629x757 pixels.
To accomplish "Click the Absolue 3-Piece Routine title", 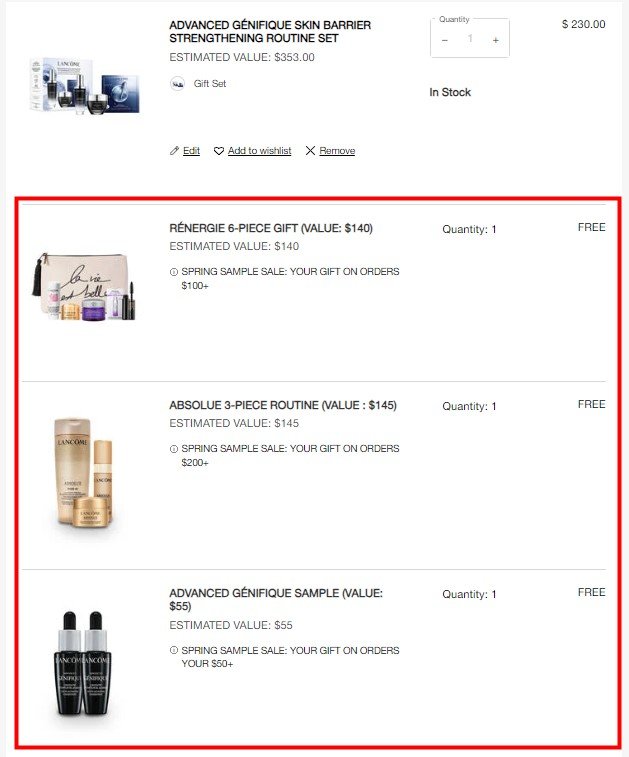I will point(283,405).
